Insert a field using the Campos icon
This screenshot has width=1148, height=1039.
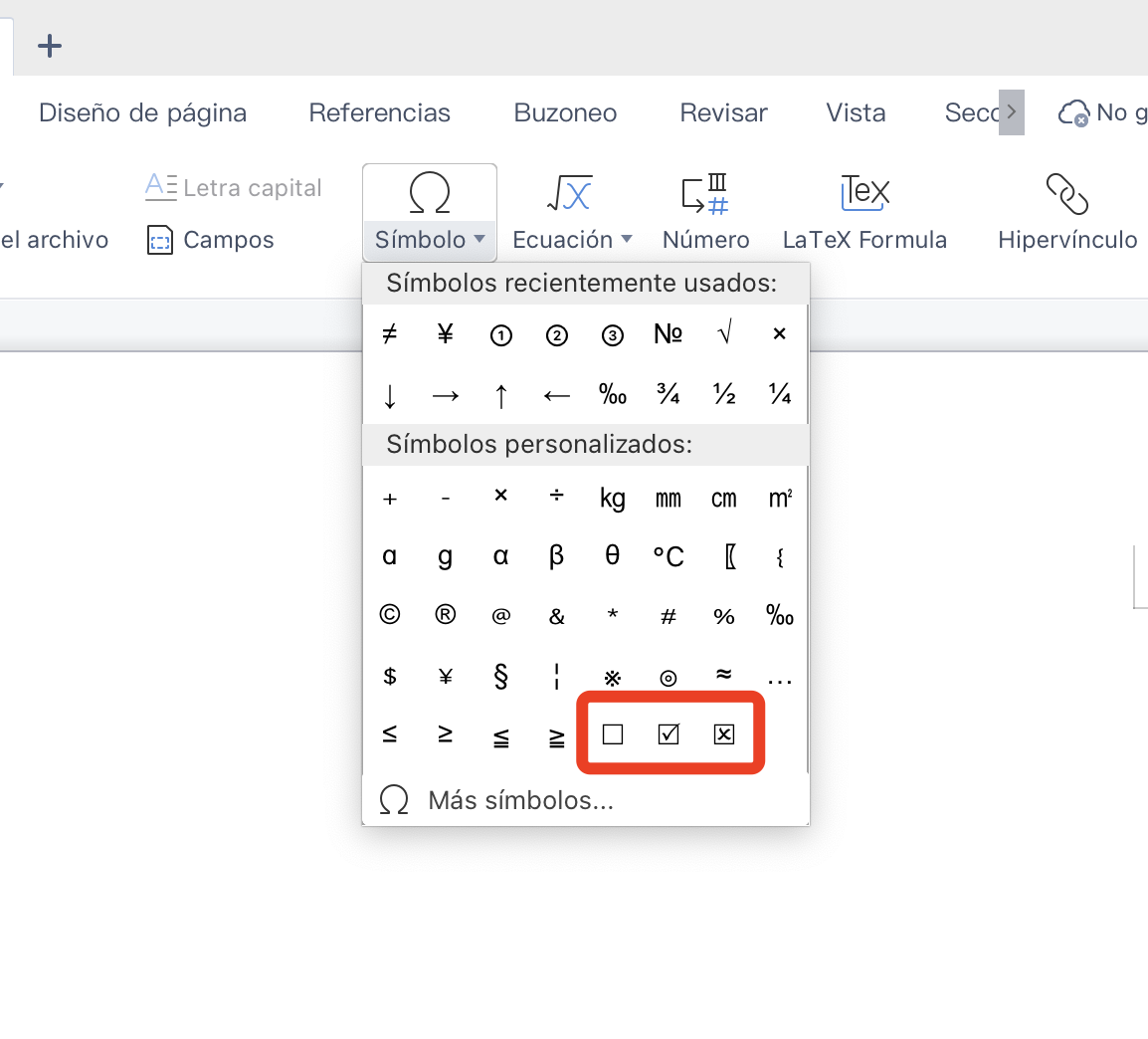(160, 240)
